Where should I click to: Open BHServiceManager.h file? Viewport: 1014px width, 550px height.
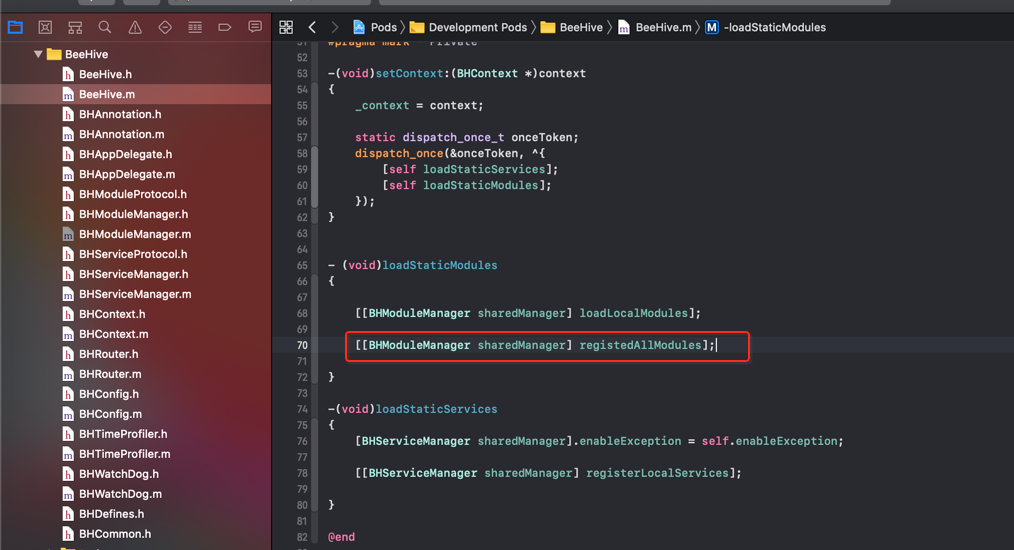(133, 274)
